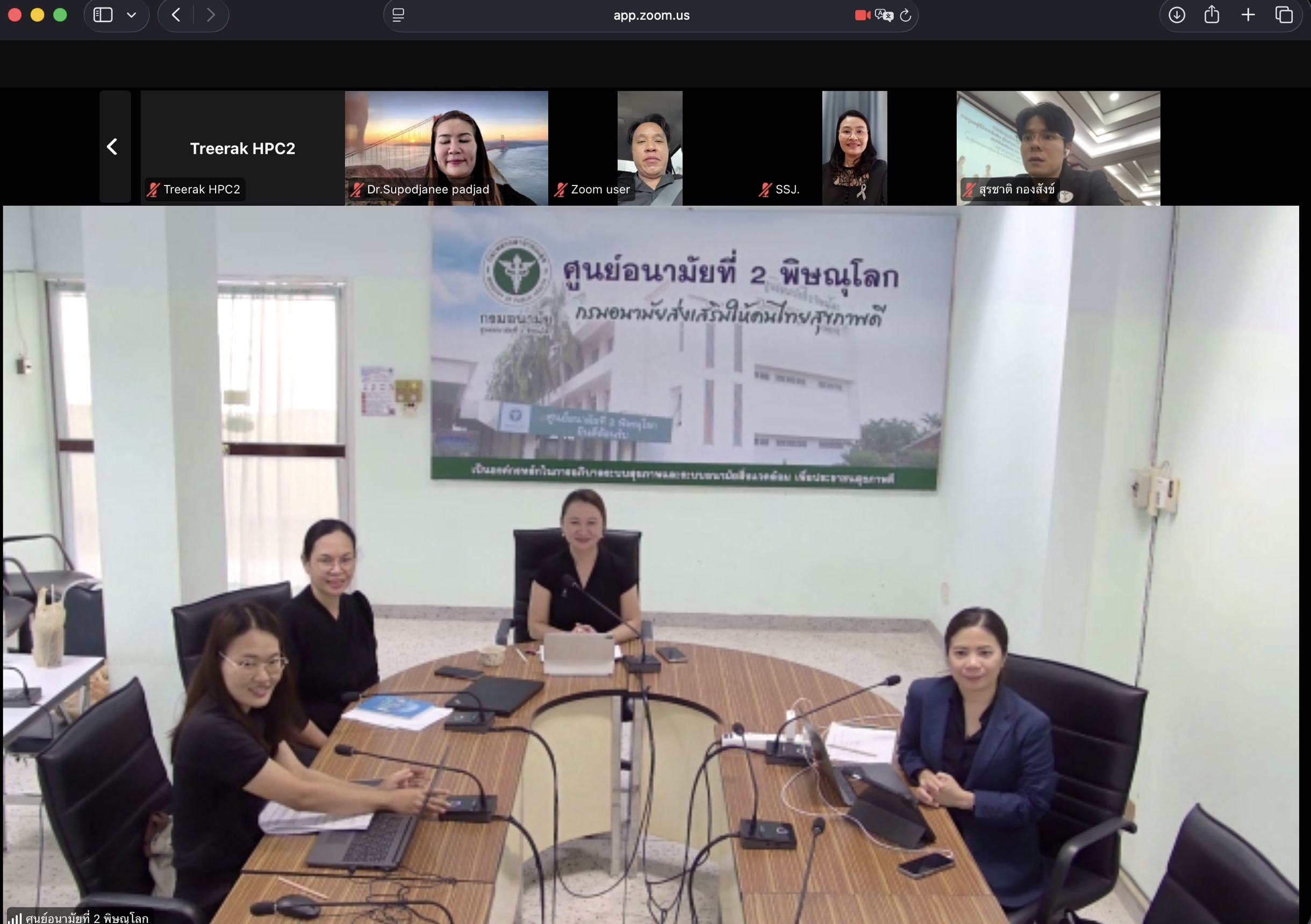Toggle the Safari sidebar button
The image size is (1311, 924).
point(103,15)
